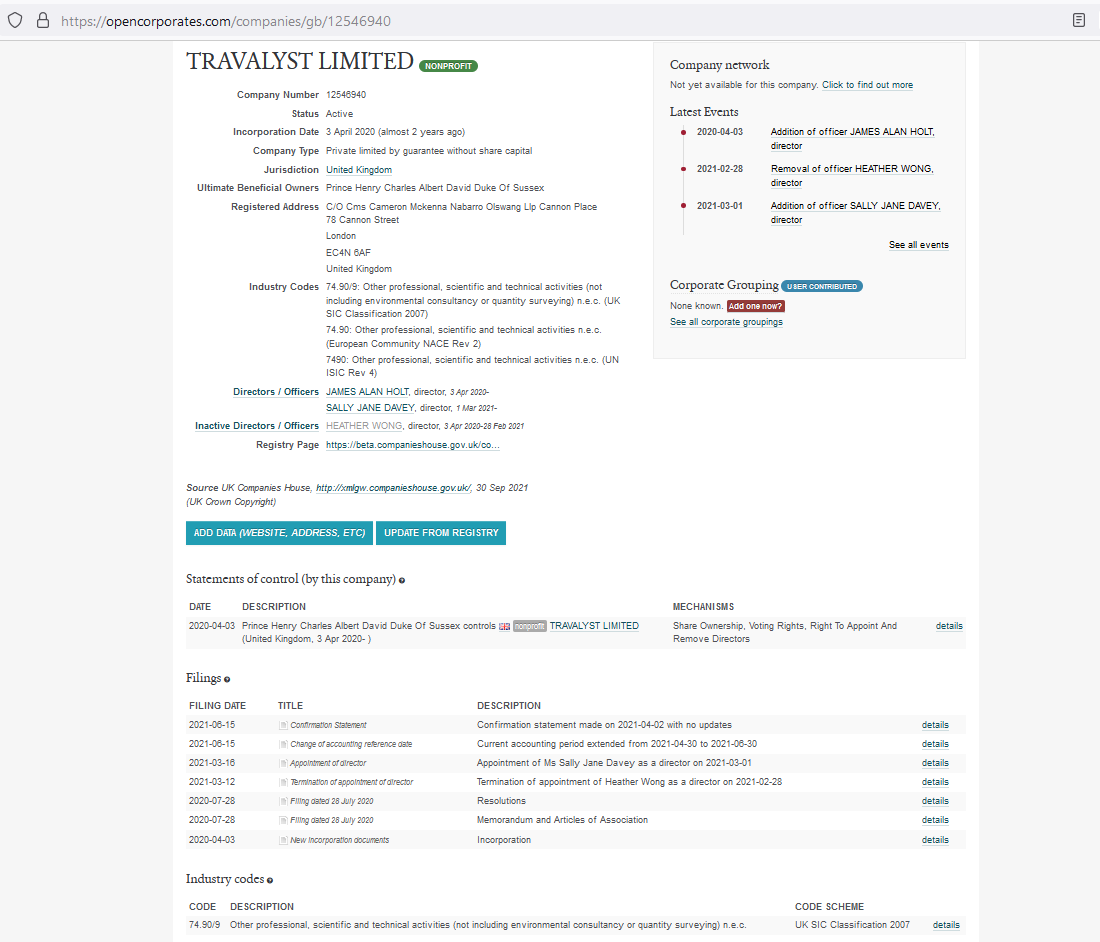This screenshot has width=1100, height=942.
Task: Click the UK SIC Classification 2007 cell
Action: [x=852, y=925]
